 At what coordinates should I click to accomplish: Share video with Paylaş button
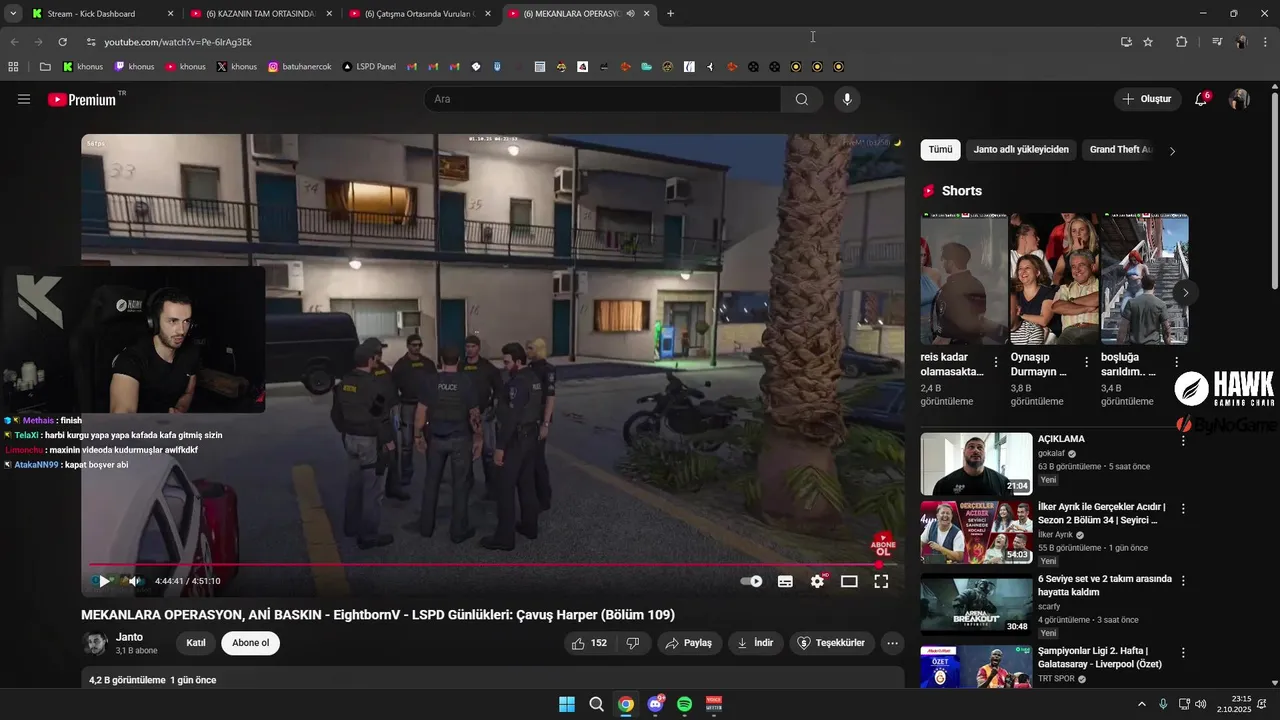[x=690, y=643]
